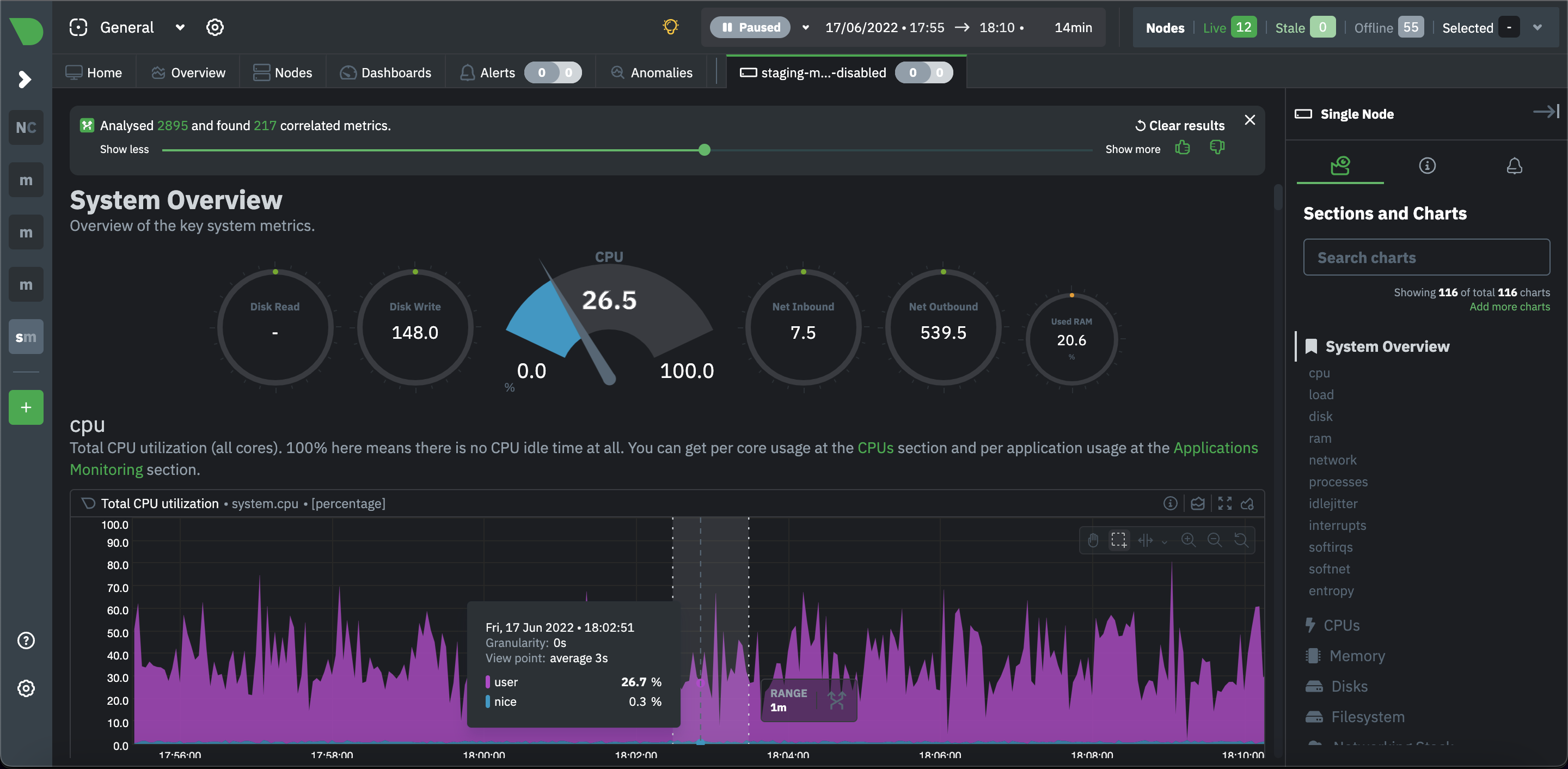Expand system.cpu chart to fullscreen

[x=1224, y=503]
